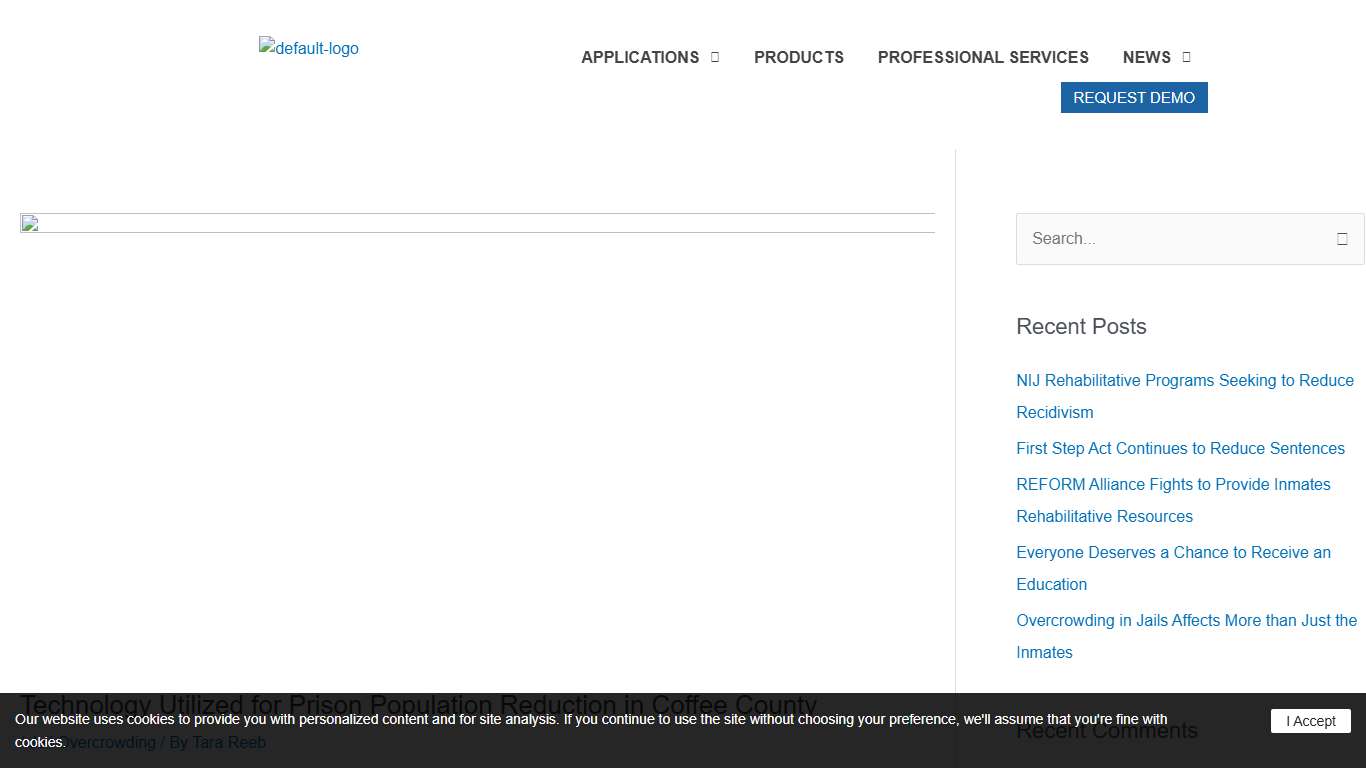Focus the Search text field
Viewport: 1366px width, 768px height.
click(x=1170, y=239)
